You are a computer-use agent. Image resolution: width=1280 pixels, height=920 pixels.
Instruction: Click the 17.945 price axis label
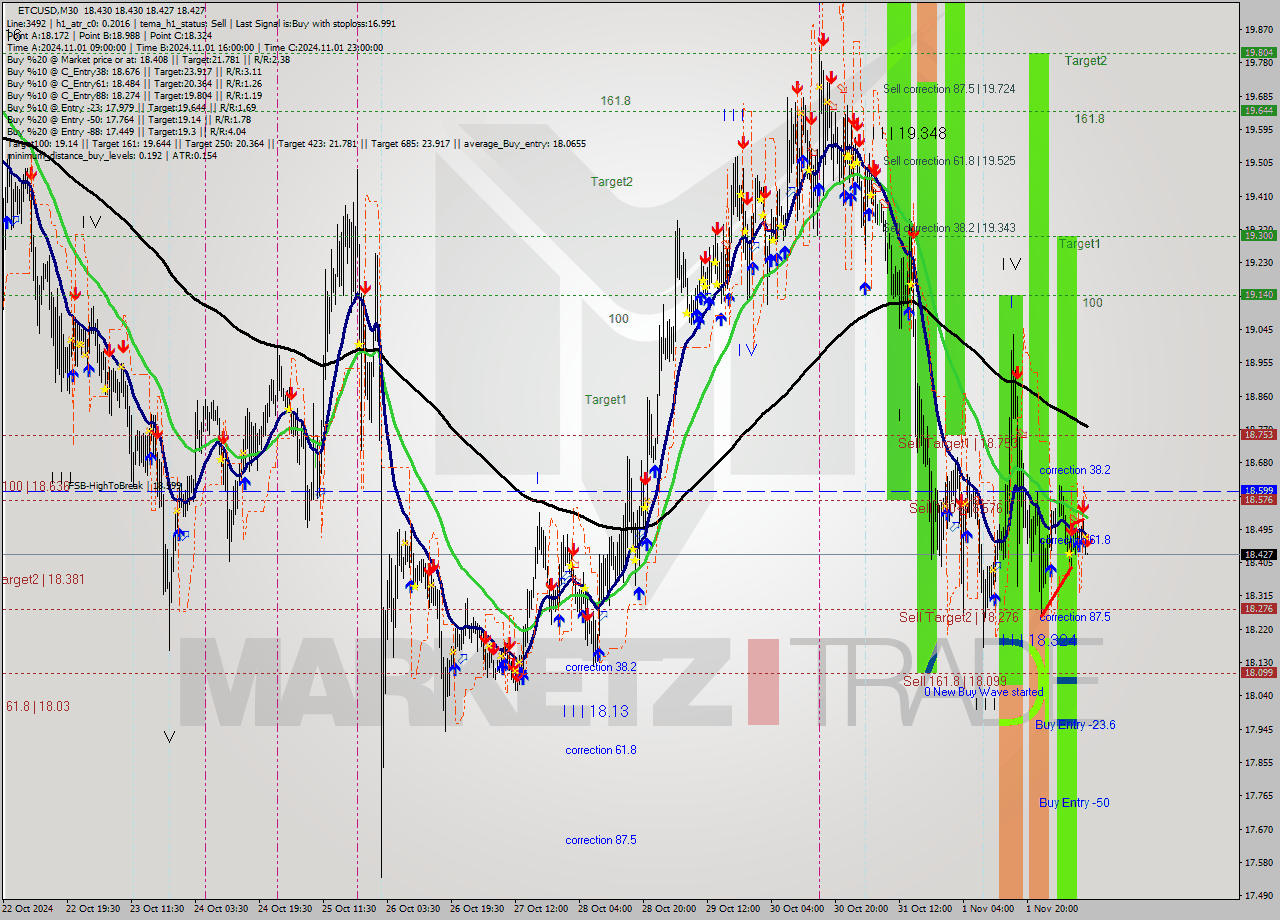pos(1258,729)
